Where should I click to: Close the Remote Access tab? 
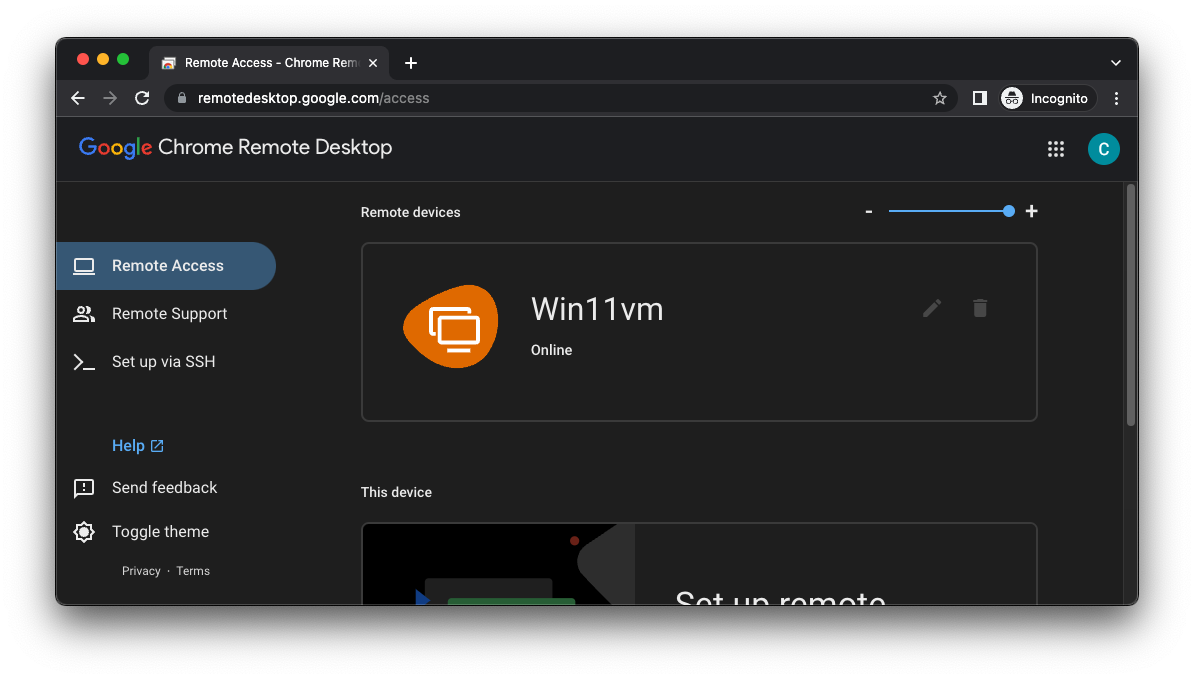373,63
